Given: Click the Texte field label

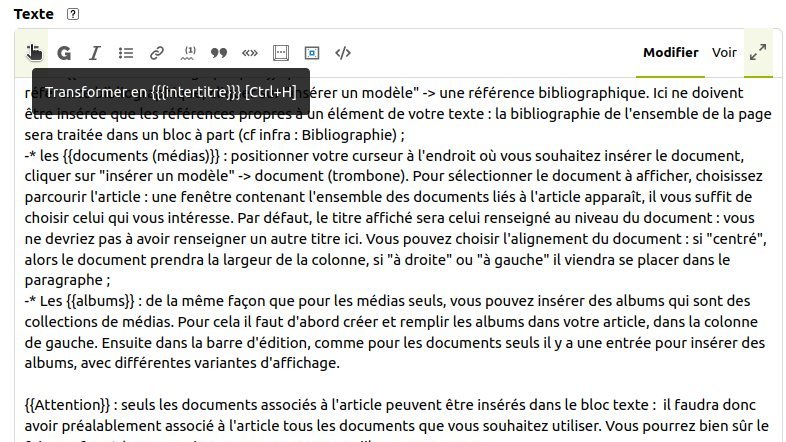Looking at the screenshot, I should pos(34,14).
